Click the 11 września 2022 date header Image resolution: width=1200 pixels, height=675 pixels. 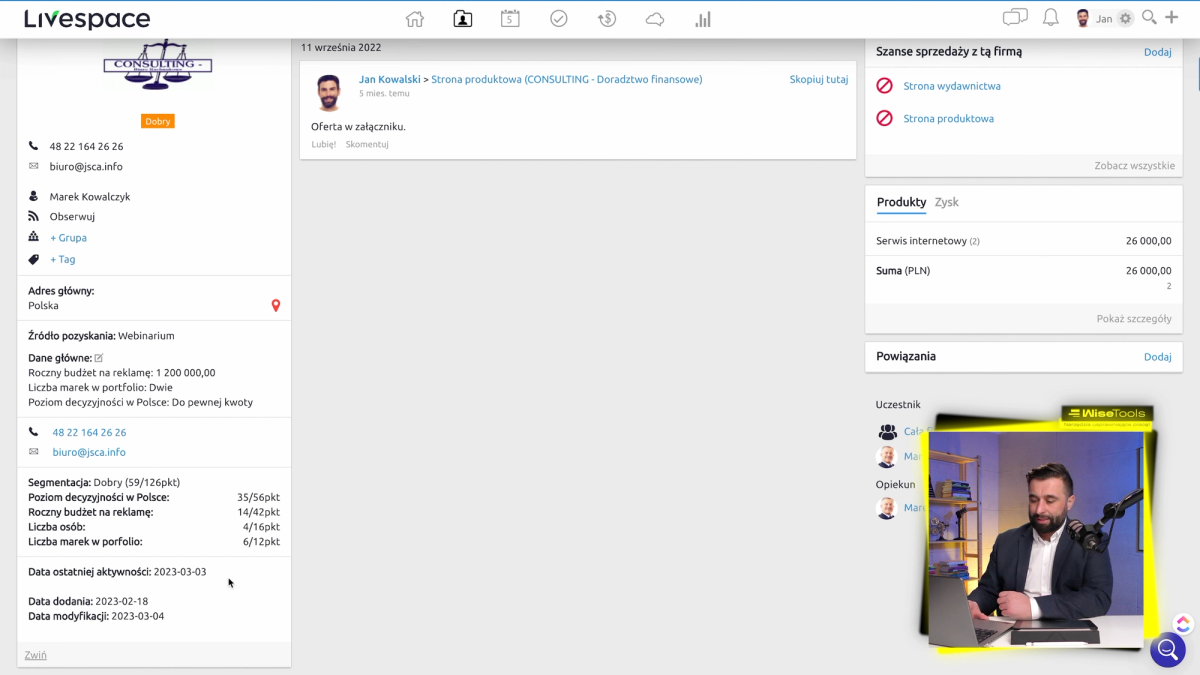(341, 47)
